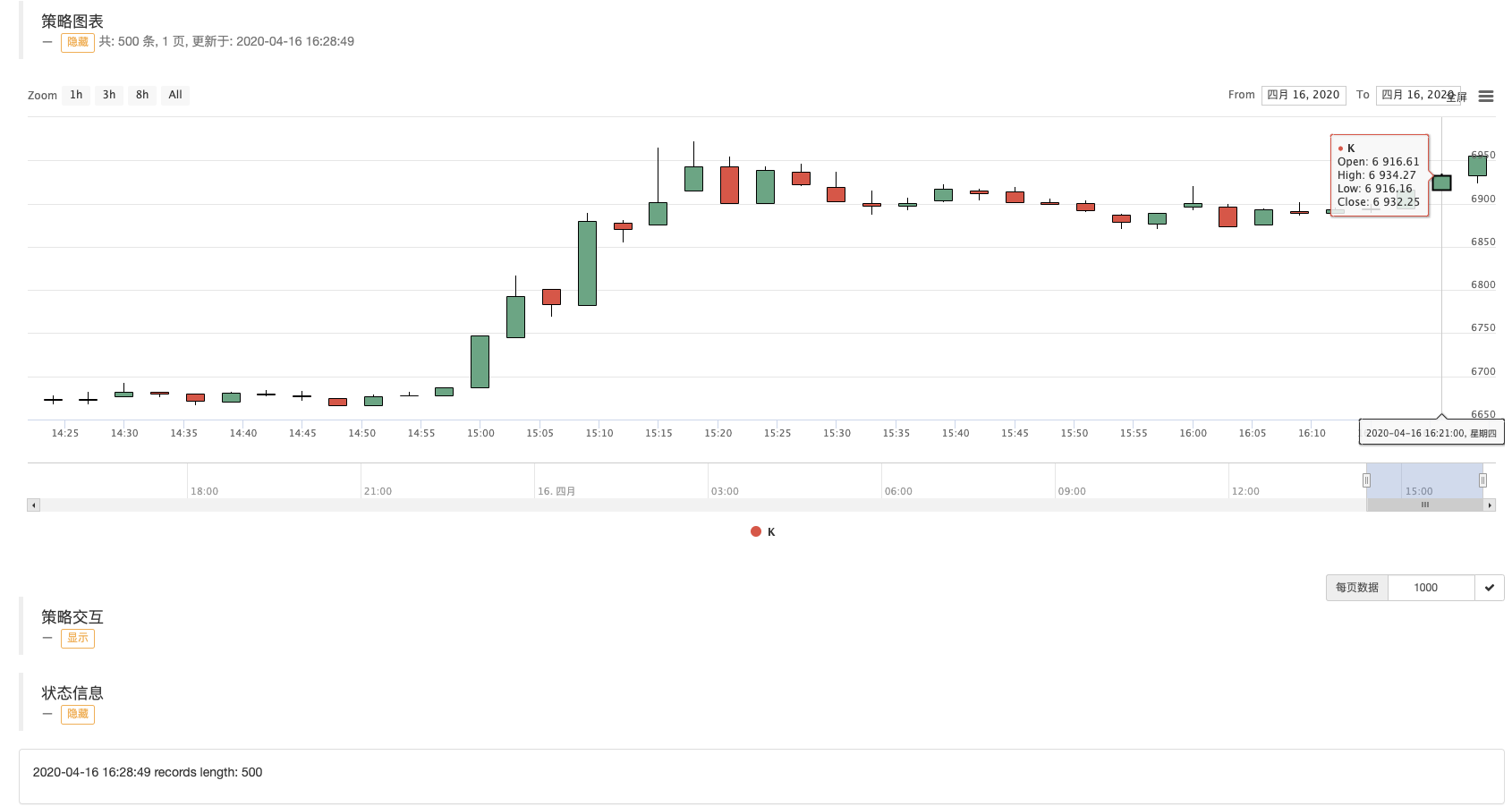Click the navigator's left range handle
The image size is (1512, 806).
click(x=1366, y=480)
